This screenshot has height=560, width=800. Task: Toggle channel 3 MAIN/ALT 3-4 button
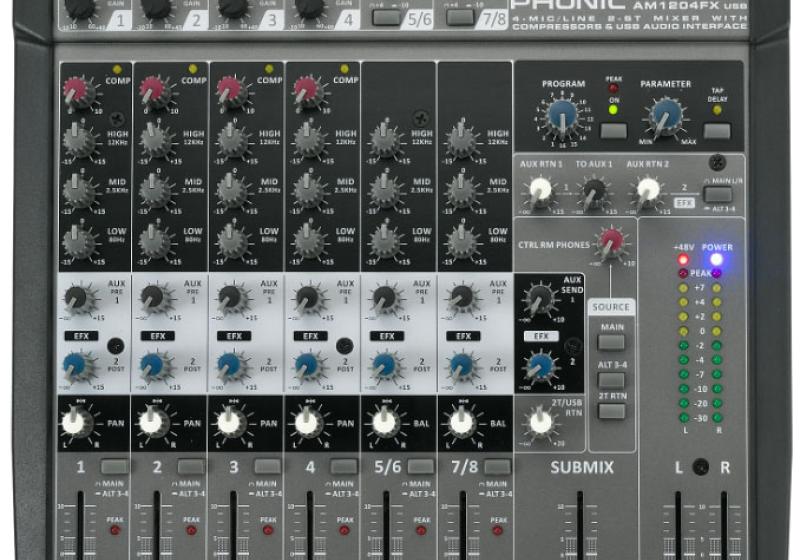[x=267, y=466]
